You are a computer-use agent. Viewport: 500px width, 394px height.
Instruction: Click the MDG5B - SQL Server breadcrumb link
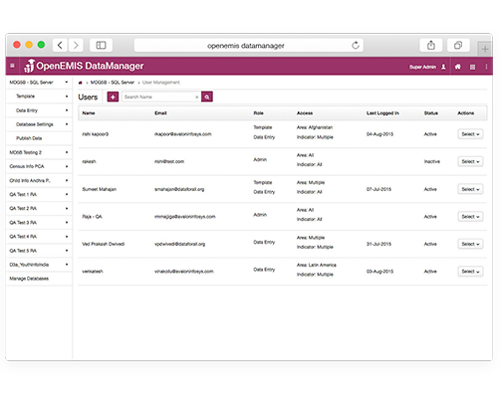tap(112, 82)
